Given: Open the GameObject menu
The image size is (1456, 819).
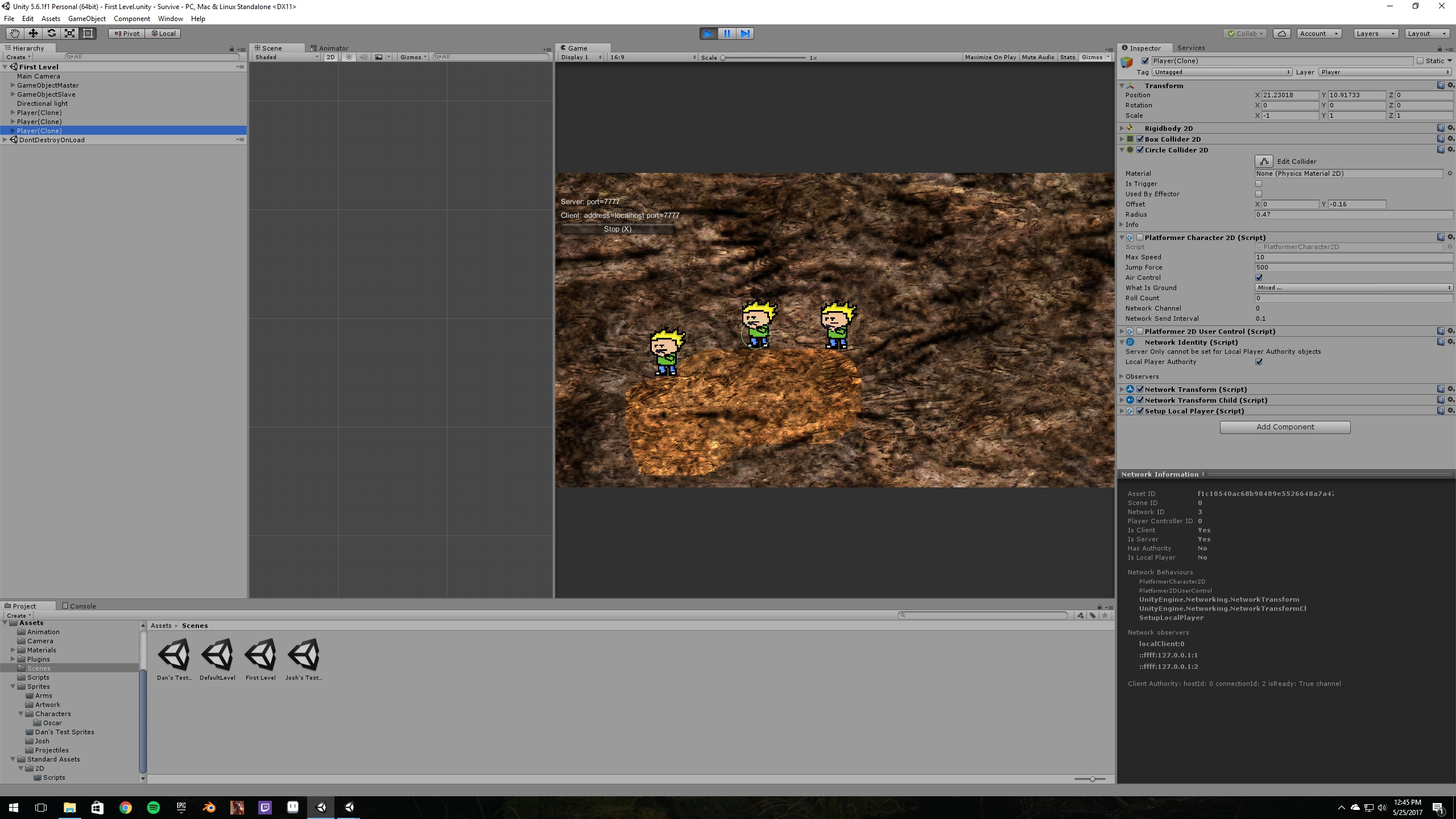Looking at the screenshot, I should pyautogui.click(x=86, y=18).
